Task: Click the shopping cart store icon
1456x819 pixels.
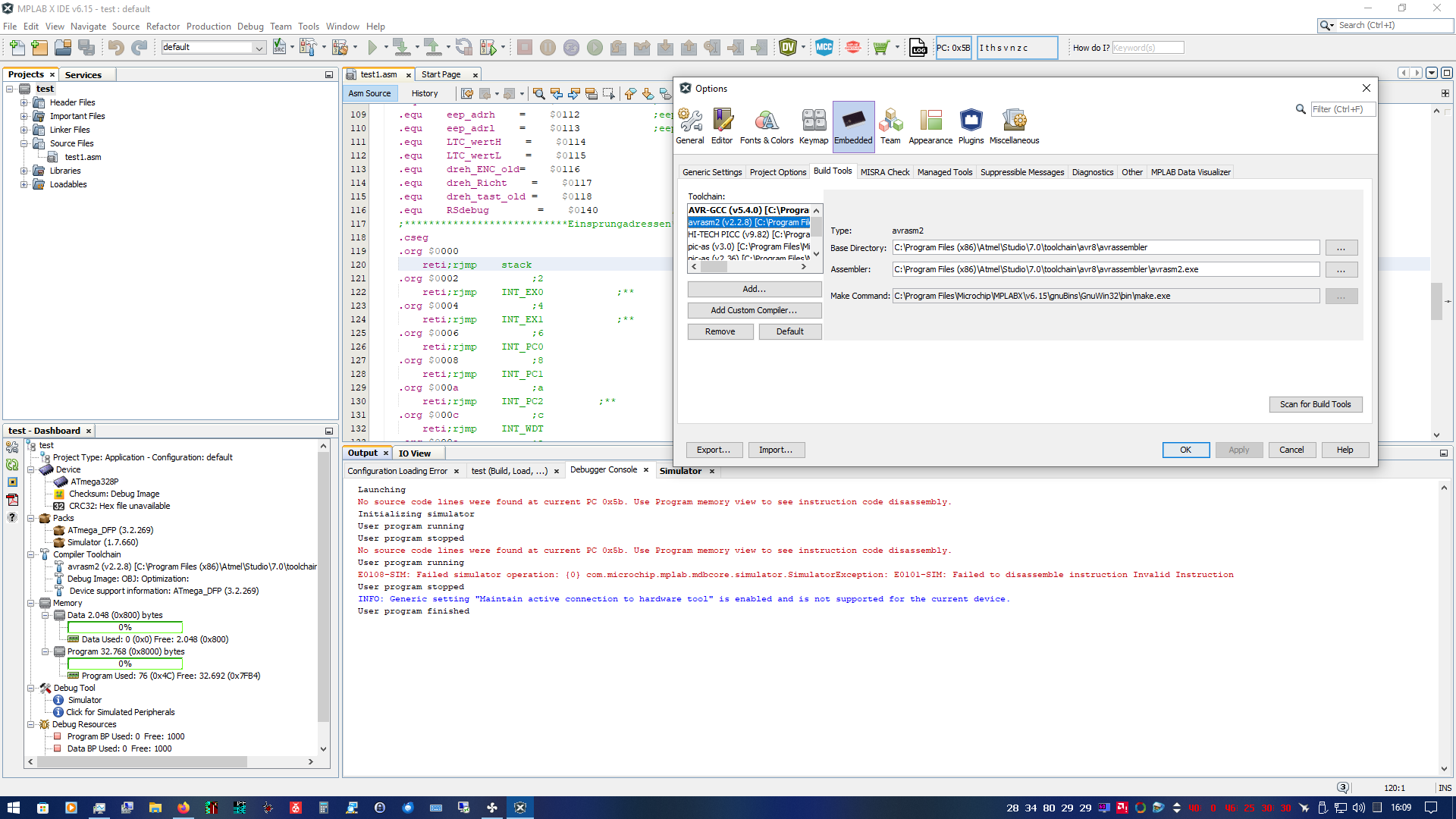Action: point(880,48)
